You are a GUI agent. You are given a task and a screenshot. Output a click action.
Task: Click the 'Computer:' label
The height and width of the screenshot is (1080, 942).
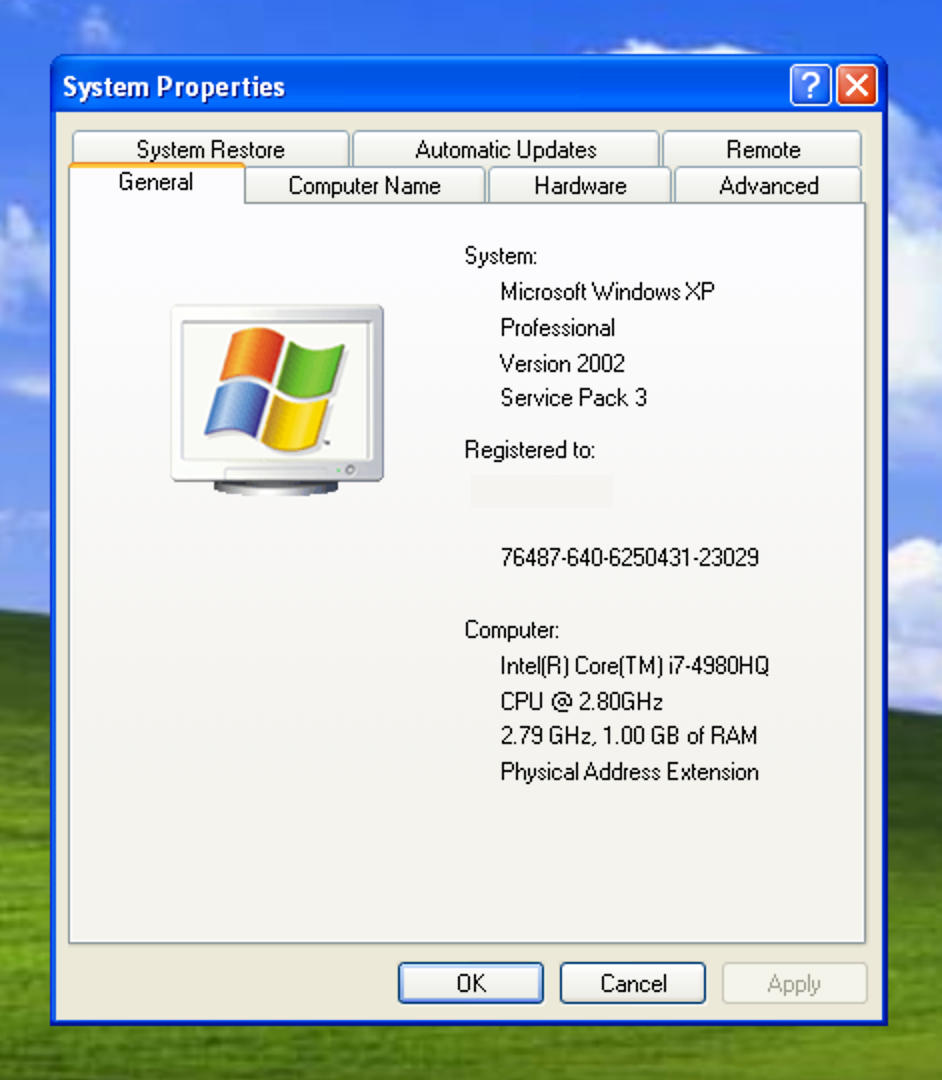pyautogui.click(x=512, y=630)
